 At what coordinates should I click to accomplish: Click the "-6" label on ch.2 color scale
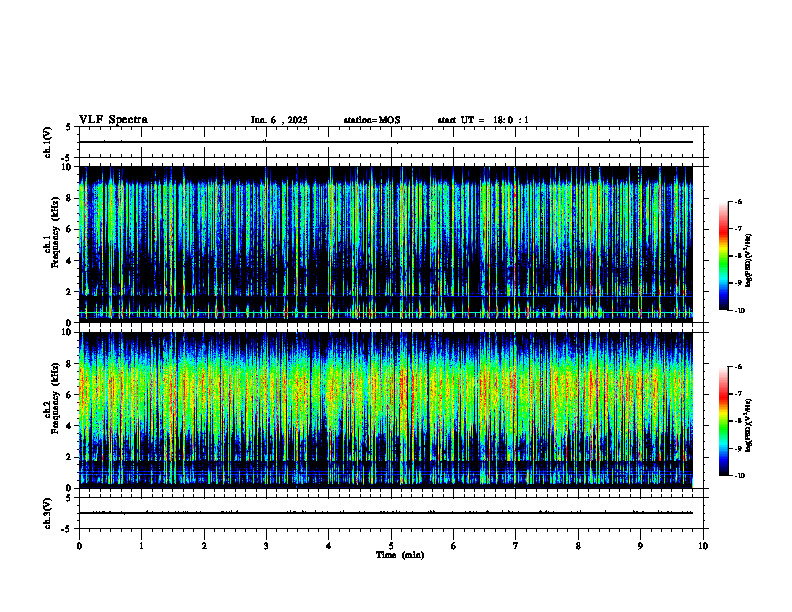point(738,367)
